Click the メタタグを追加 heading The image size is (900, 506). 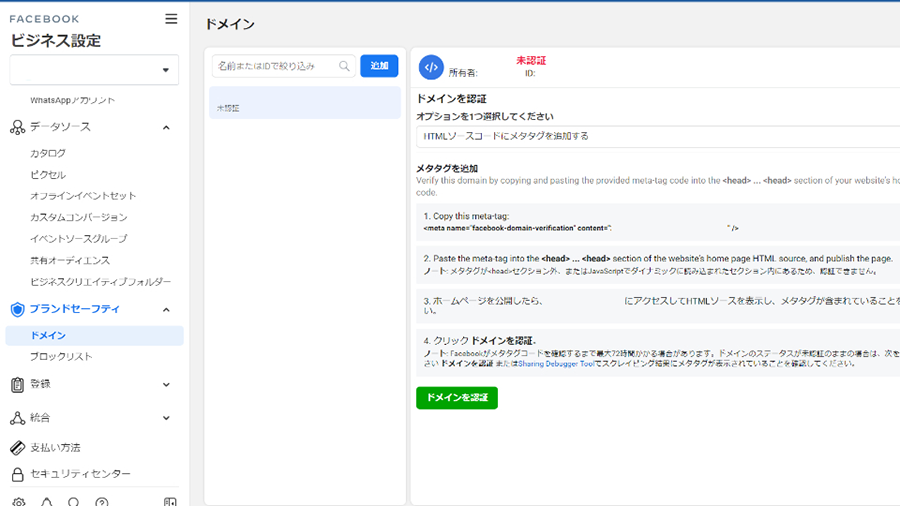coord(447,168)
